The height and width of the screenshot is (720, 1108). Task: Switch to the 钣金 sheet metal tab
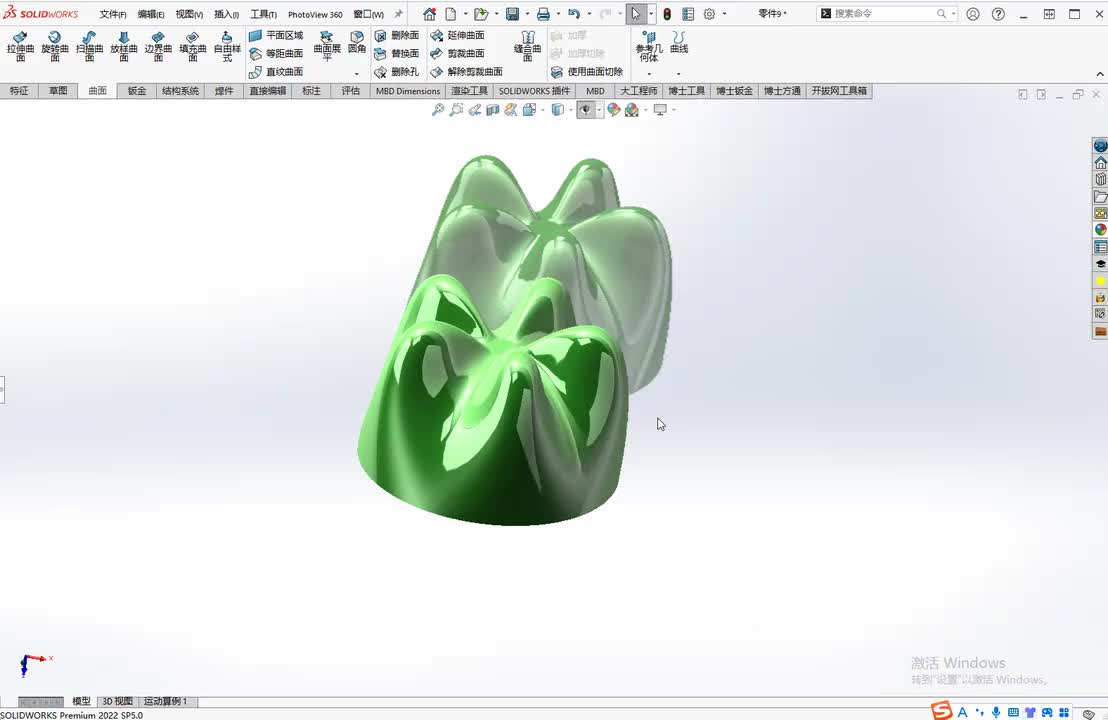coord(137,91)
